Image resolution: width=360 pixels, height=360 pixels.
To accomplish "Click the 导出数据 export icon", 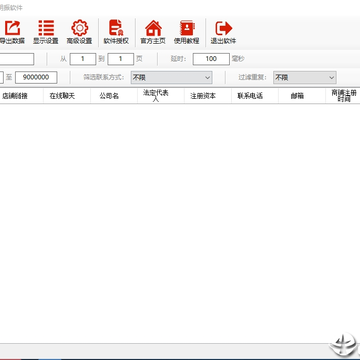I will [x=13, y=32].
